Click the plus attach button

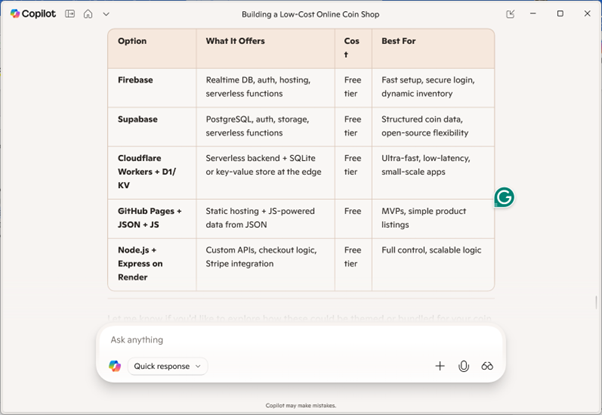pos(440,366)
